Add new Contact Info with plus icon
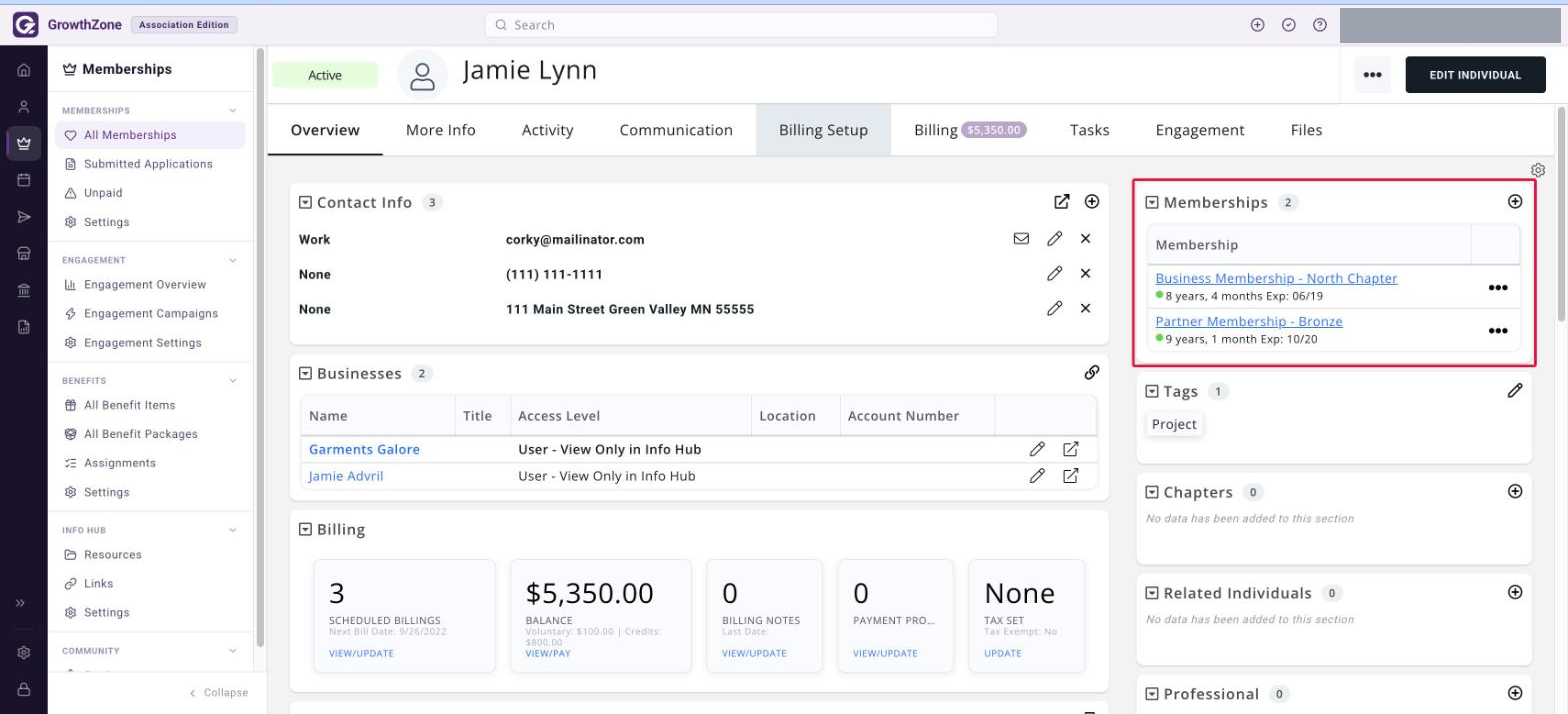 (x=1092, y=202)
